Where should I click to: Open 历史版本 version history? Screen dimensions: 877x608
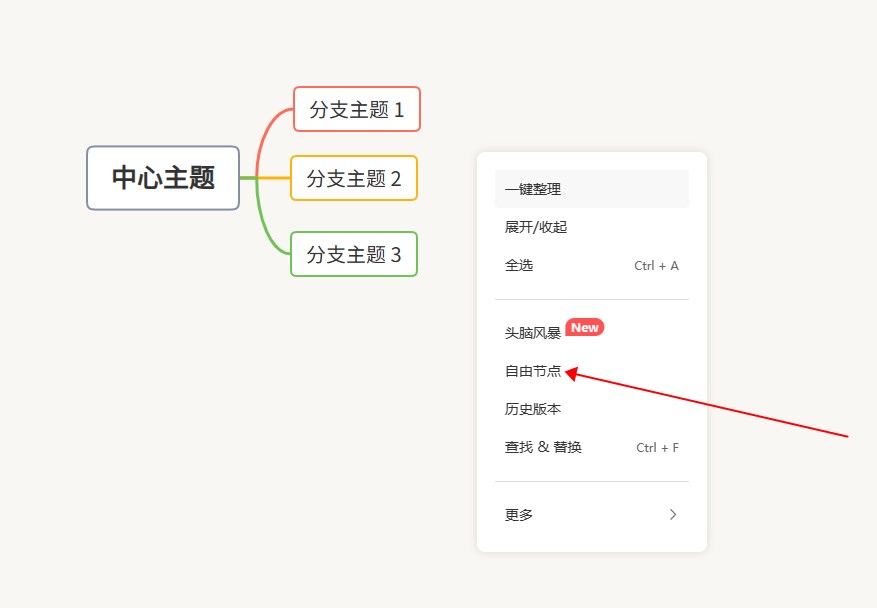pos(534,408)
